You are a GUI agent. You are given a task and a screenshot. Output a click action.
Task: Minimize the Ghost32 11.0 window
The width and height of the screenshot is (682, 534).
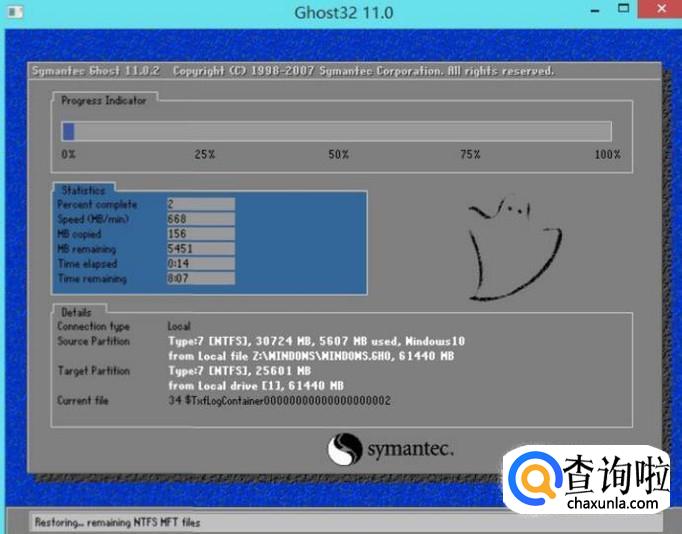click(595, 10)
